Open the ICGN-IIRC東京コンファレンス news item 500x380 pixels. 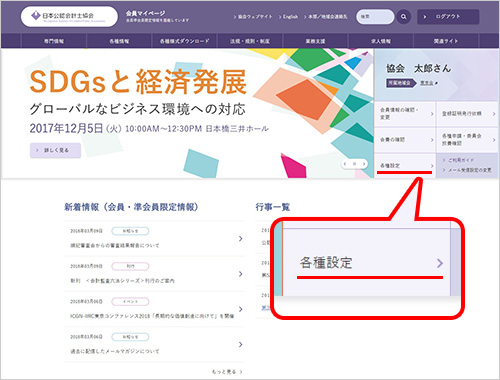(152, 316)
